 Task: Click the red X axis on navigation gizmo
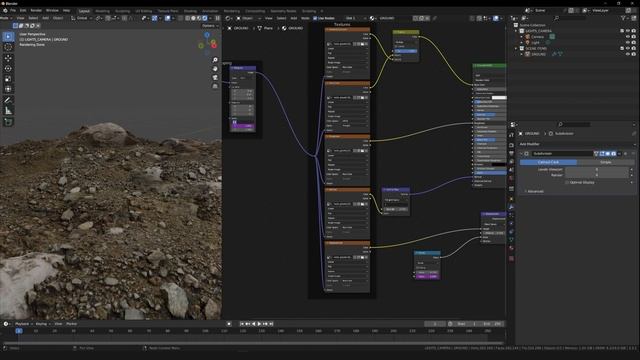[214, 45]
